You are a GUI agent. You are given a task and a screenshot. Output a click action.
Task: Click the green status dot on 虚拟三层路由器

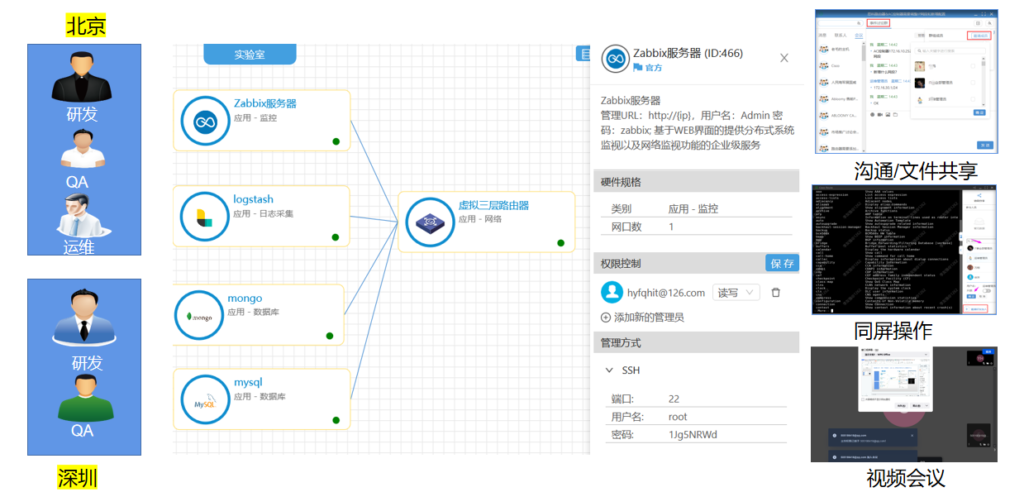pyautogui.click(x=561, y=243)
